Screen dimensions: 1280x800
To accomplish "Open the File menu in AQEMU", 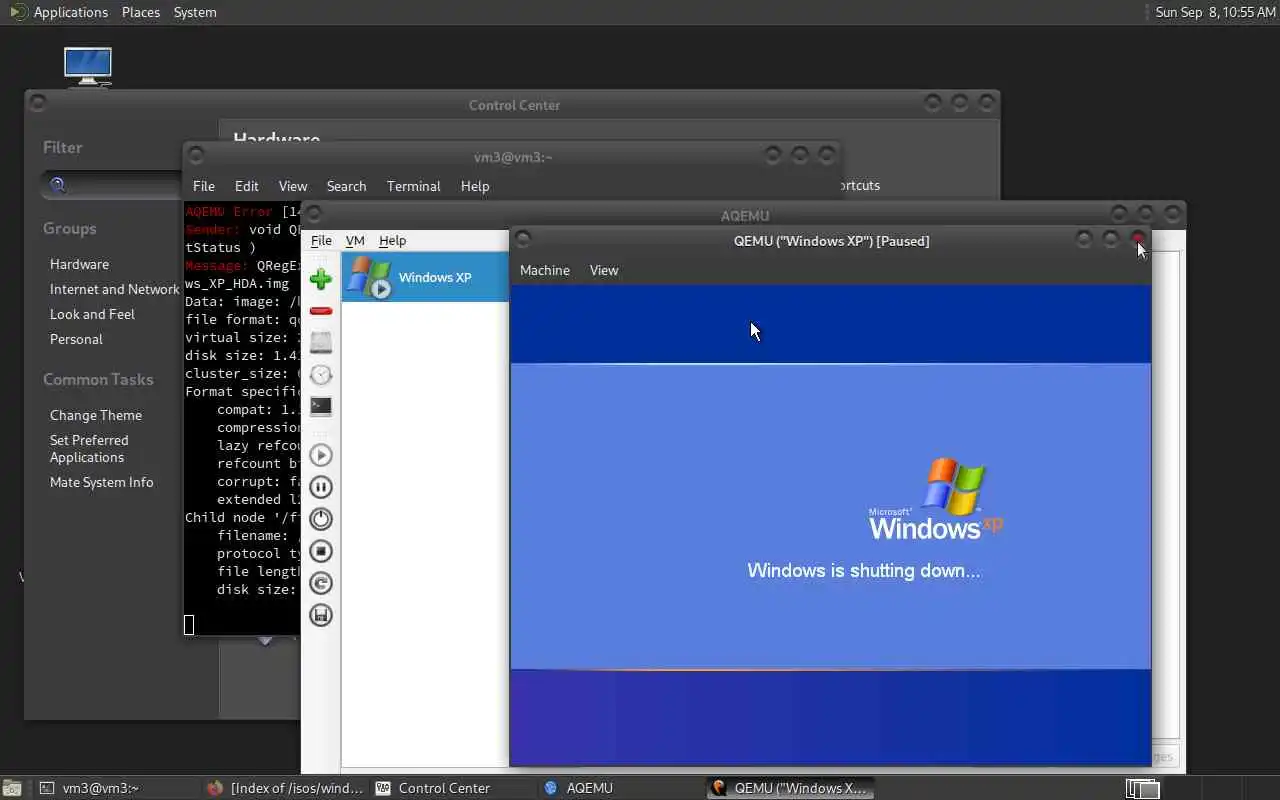I will tap(321, 240).
